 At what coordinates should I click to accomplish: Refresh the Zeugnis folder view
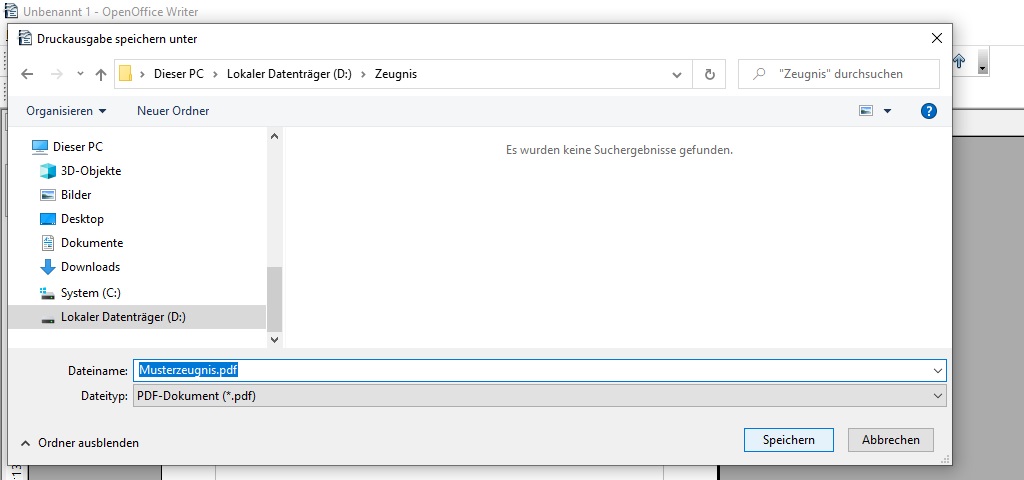[709, 74]
